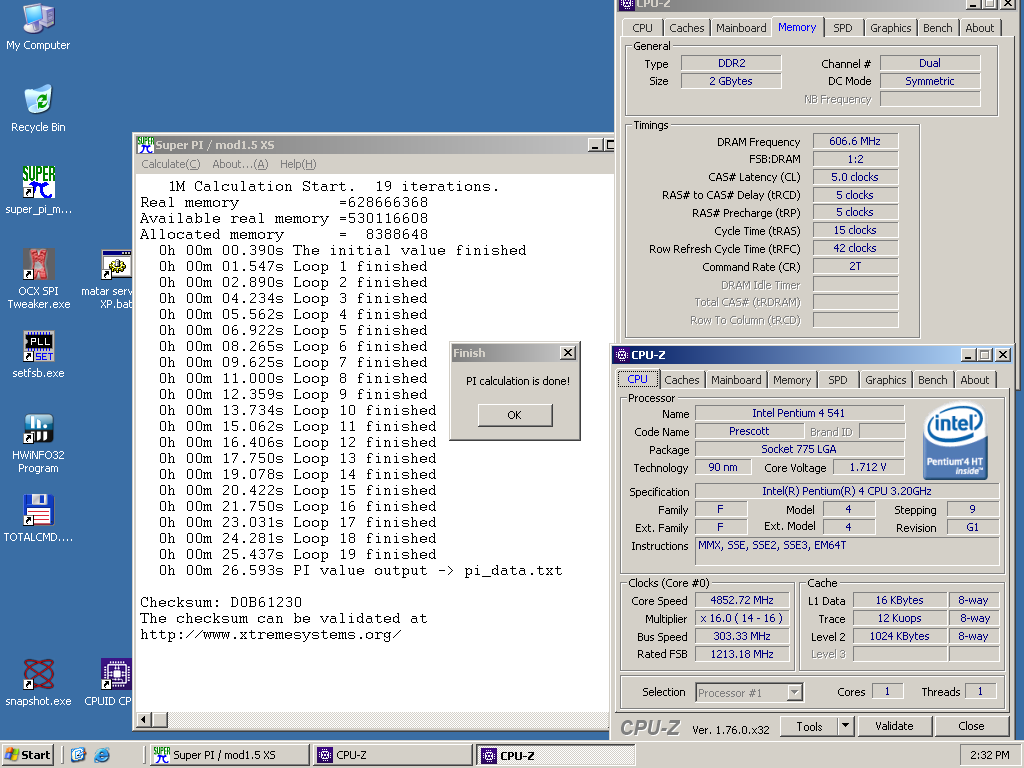
Task: Switch to Caches tab in front CPU-Z
Action: [682, 380]
